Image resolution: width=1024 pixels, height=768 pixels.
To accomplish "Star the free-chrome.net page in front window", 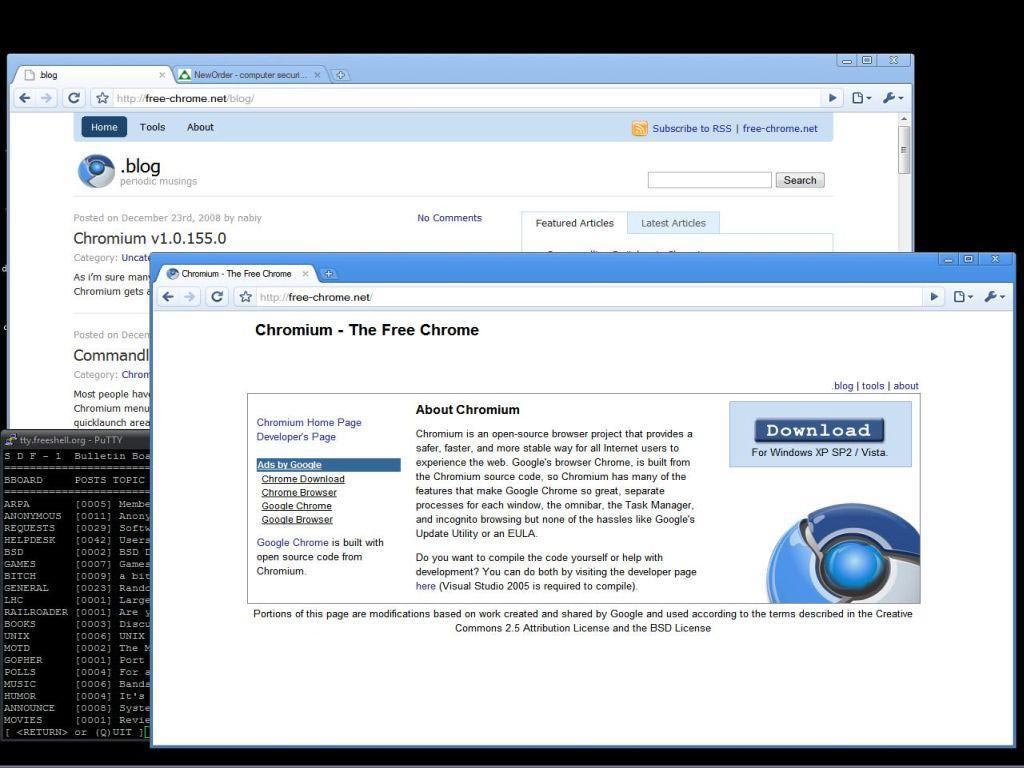I will coord(246,297).
